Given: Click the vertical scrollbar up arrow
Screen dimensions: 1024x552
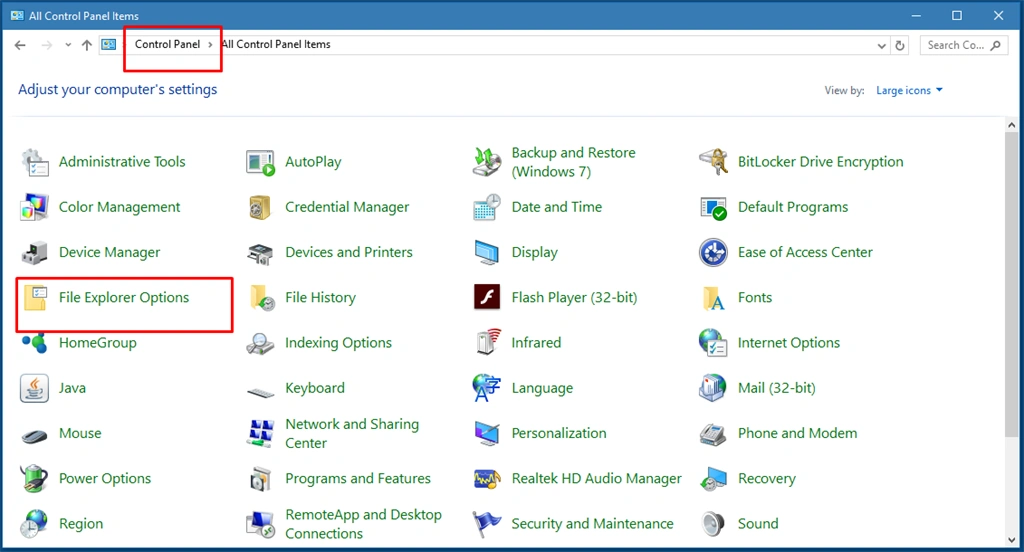Looking at the screenshot, I should click(1012, 125).
